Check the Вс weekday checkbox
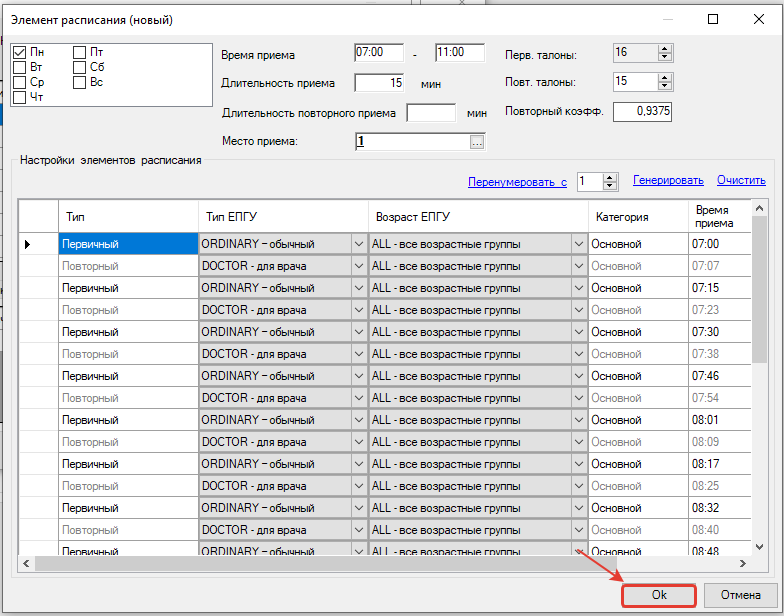Viewport: 784px width, 616px height. tap(80, 82)
